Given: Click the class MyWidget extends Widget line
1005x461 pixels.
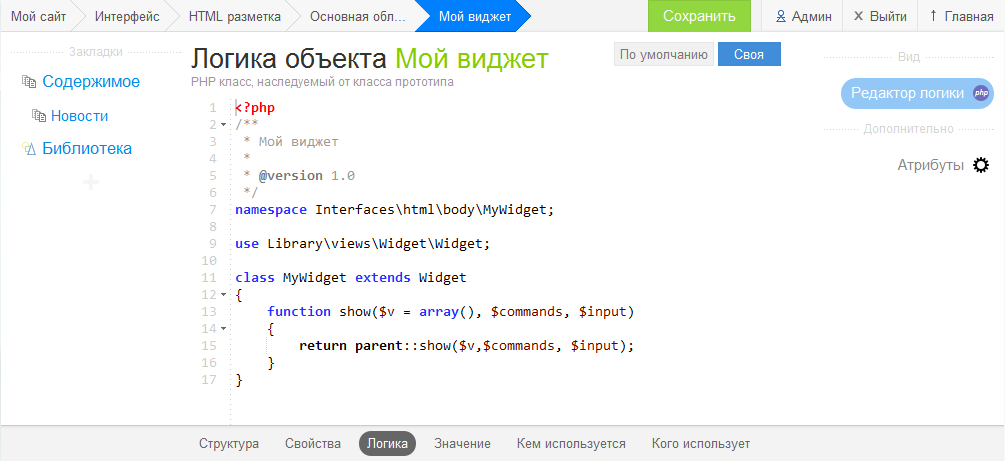Looking at the screenshot, I should tap(351, 278).
